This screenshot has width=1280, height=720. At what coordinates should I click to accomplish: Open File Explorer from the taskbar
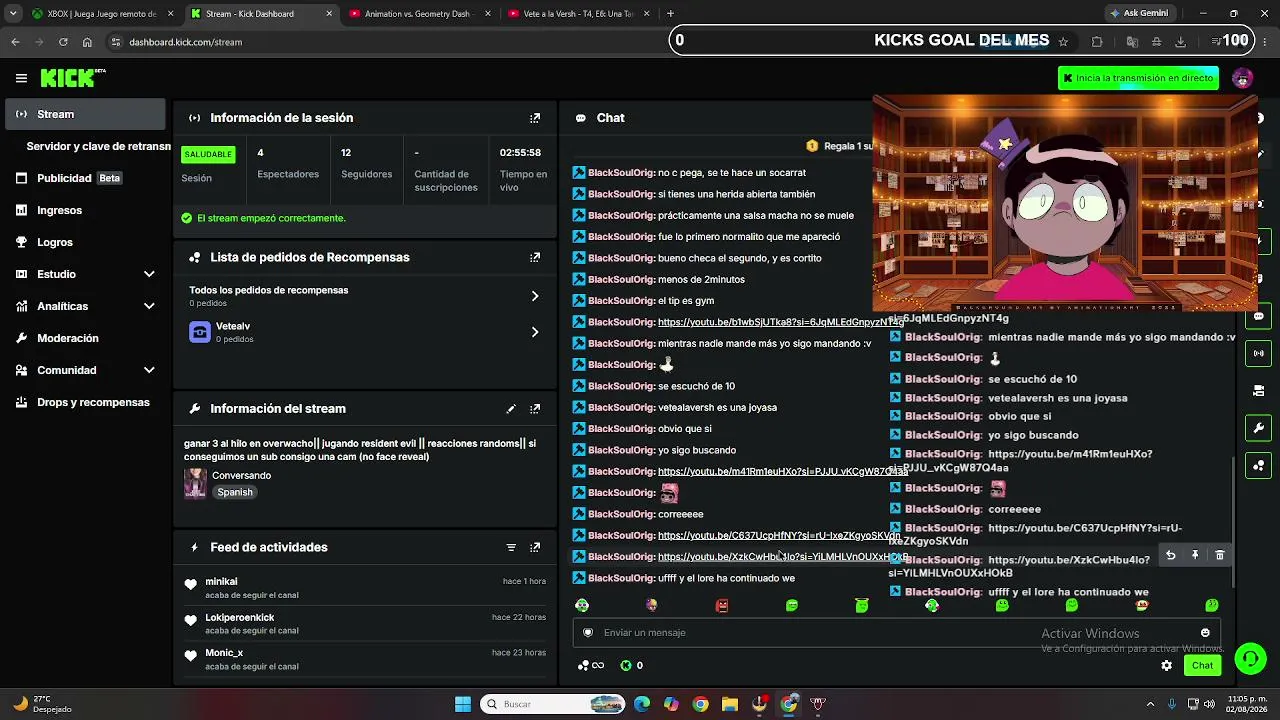tap(729, 704)
